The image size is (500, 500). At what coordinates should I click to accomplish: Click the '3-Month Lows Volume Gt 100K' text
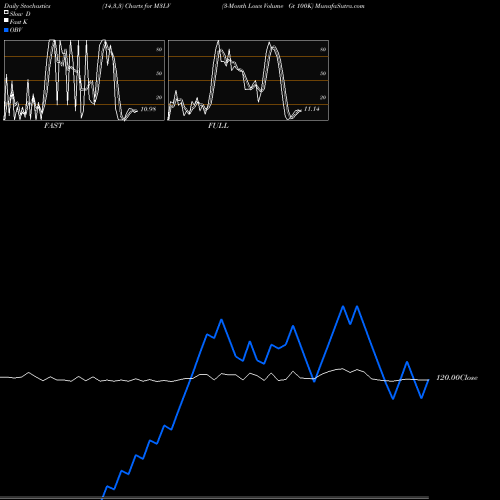tap(268, 6)
